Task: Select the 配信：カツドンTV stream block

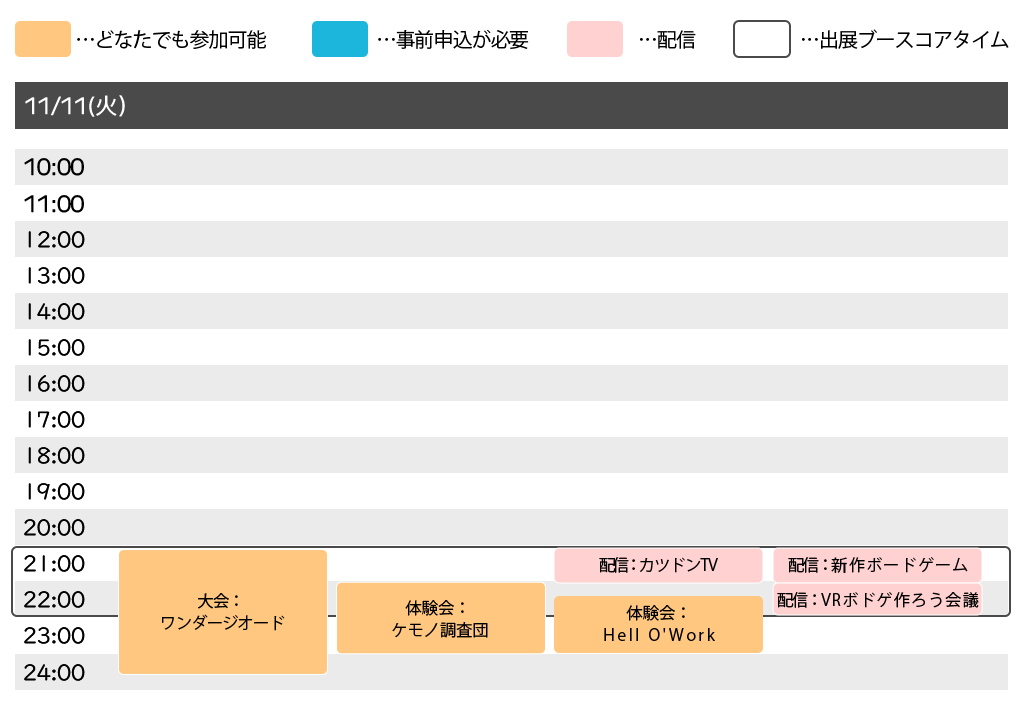Action: point(658,565)
